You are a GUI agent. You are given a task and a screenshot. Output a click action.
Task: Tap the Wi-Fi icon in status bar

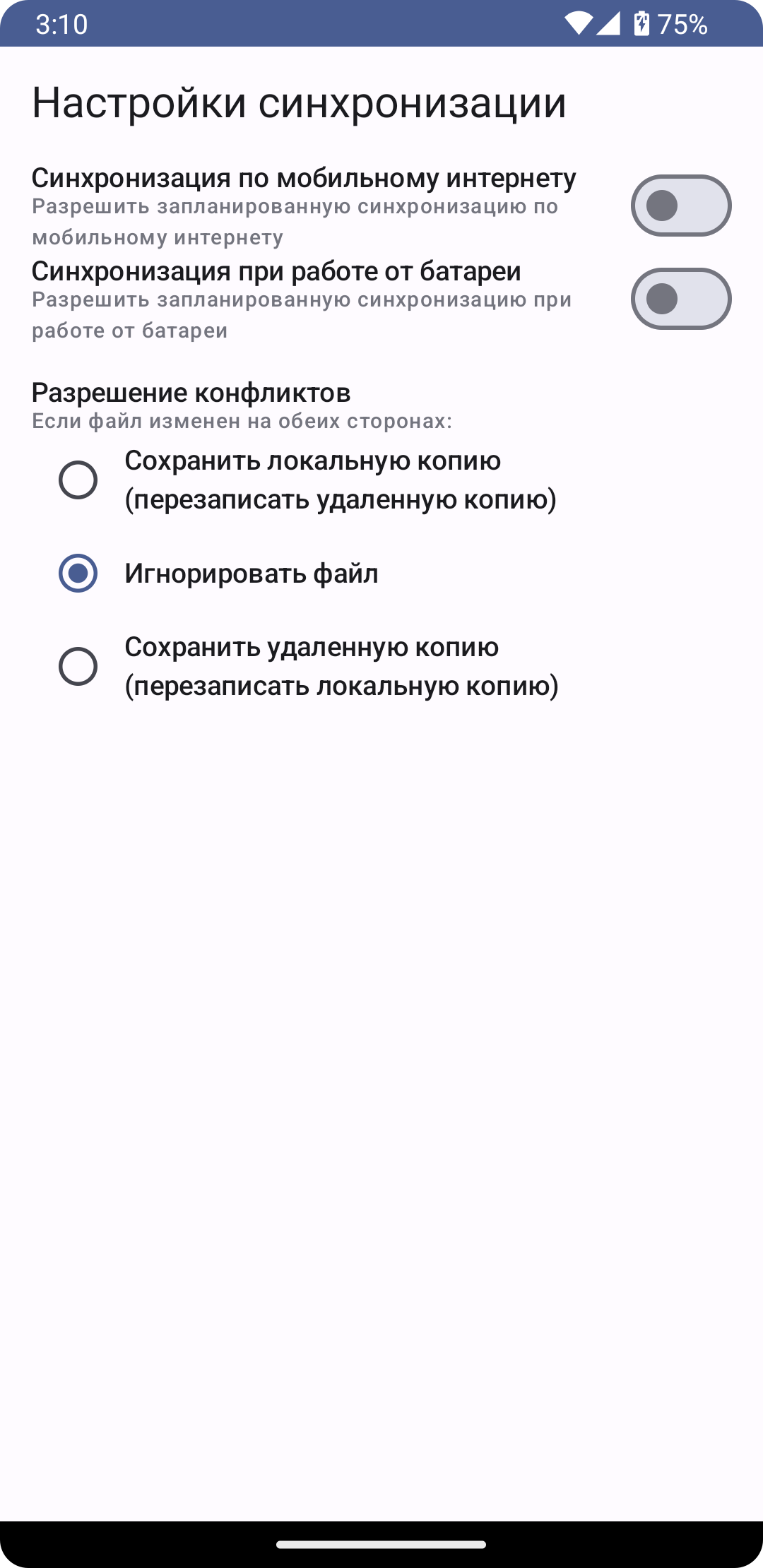tap(578, 24)
